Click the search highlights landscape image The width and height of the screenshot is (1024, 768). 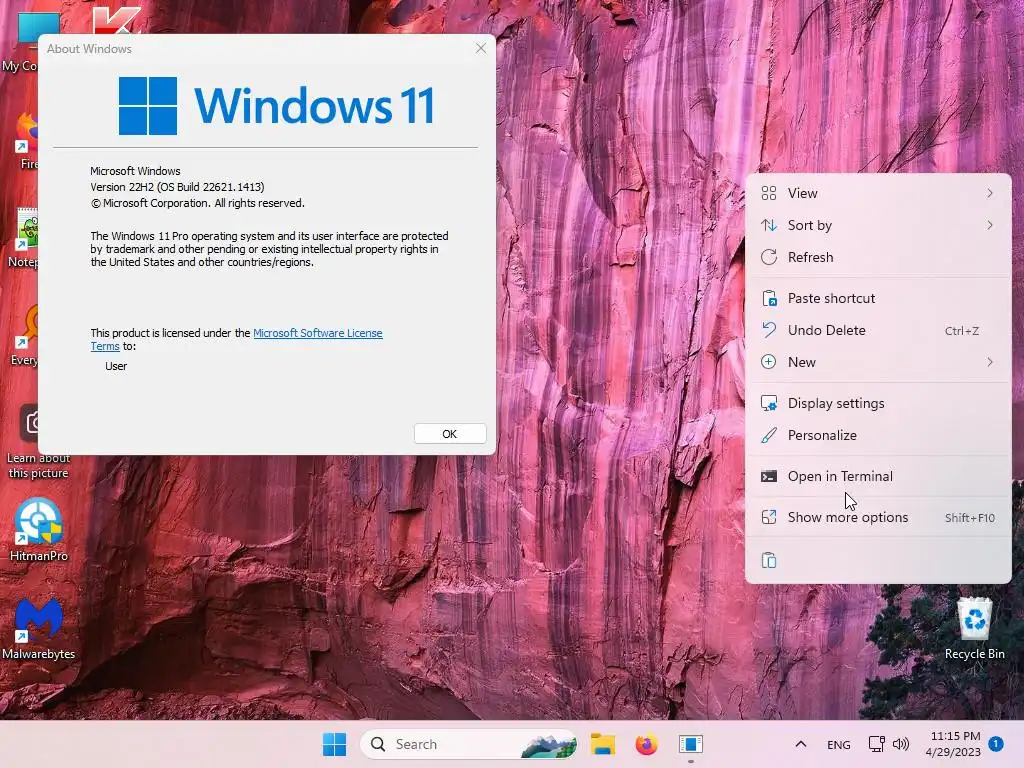(549, 745)
